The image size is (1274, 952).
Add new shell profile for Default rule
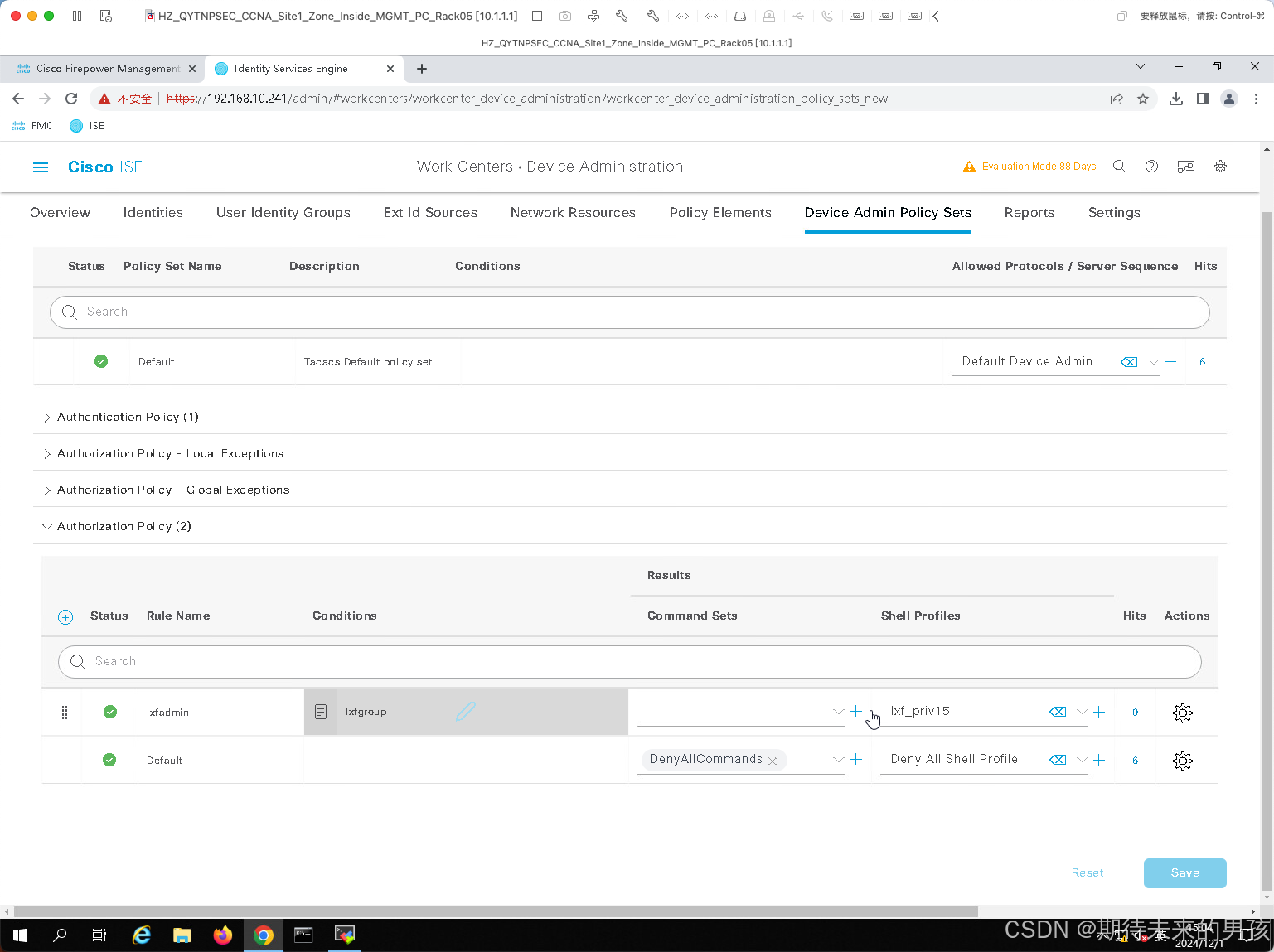click(x=1099, y=760)
